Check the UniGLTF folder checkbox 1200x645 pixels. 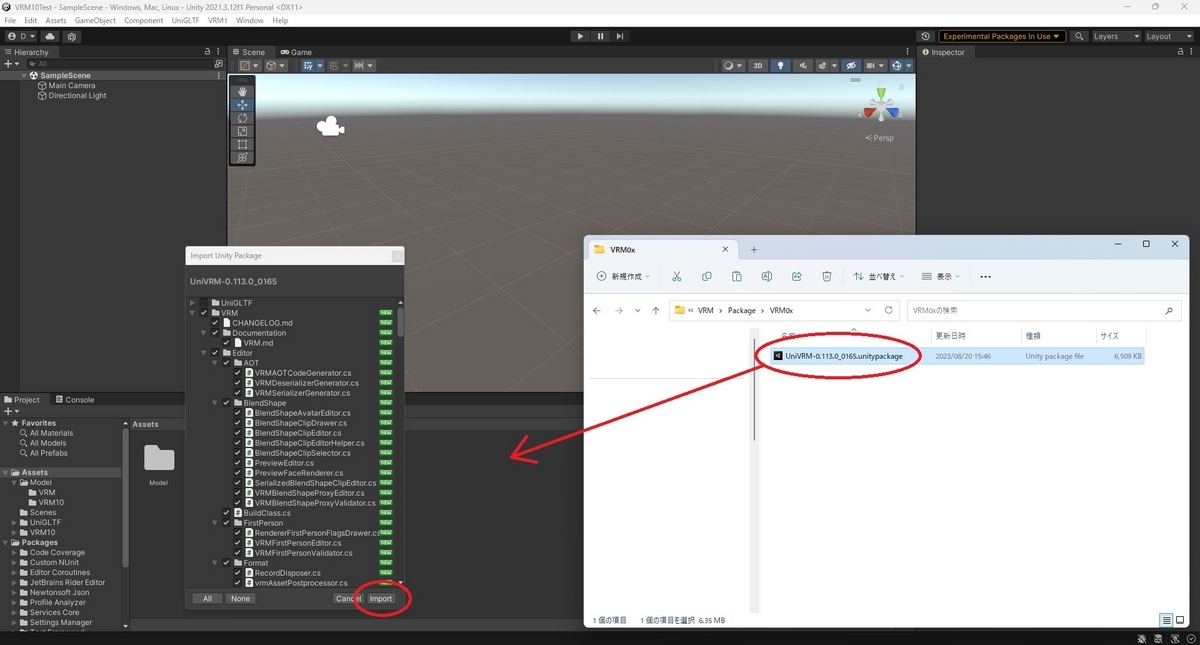coord(204,303)
